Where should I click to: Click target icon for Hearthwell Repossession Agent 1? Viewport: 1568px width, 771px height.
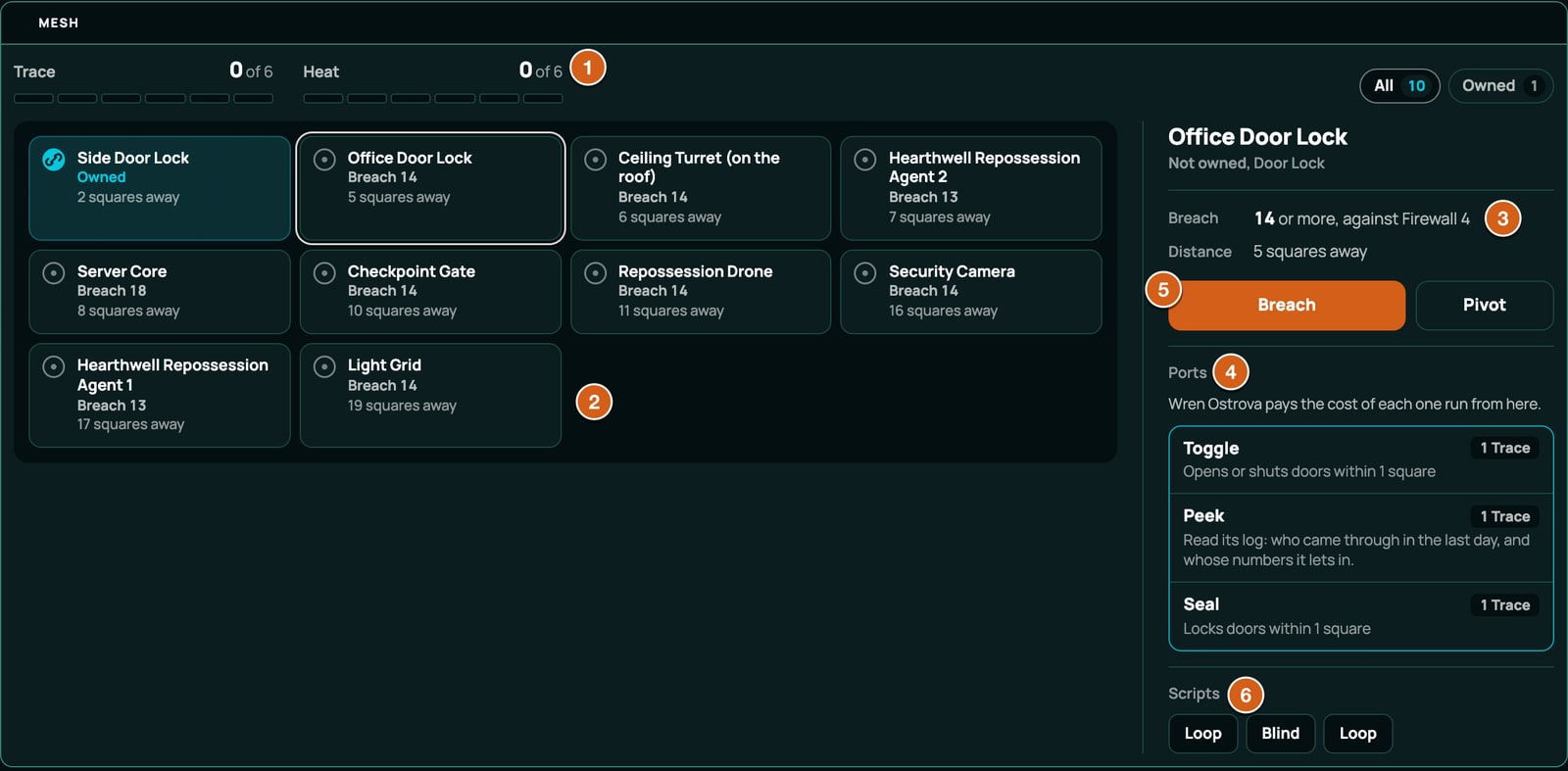click(x=54, y=366)
